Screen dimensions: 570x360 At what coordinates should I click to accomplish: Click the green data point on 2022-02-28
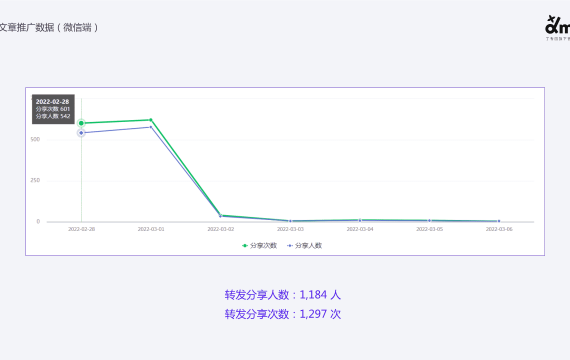[x=81, y=123]
